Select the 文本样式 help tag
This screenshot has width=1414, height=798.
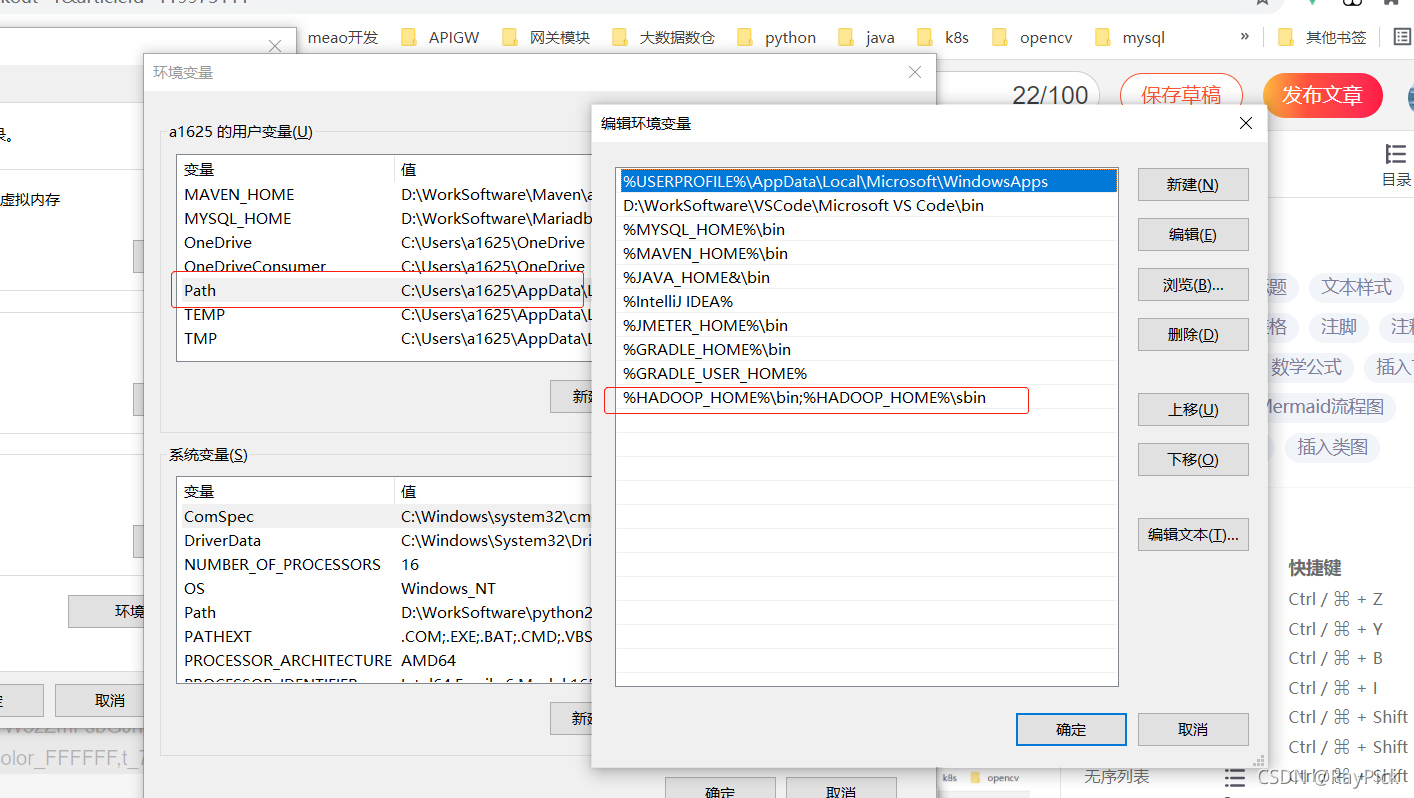1356,287
